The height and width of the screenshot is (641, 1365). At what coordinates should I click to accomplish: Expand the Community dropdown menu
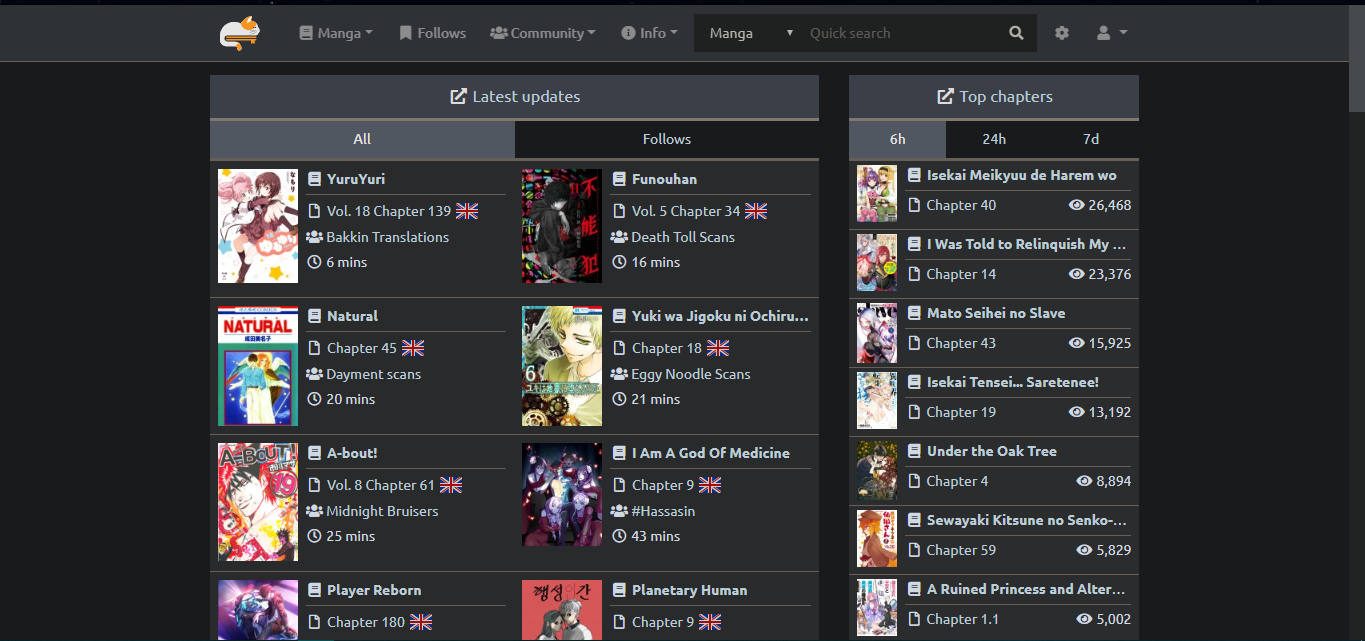click(x=543, y=33)
